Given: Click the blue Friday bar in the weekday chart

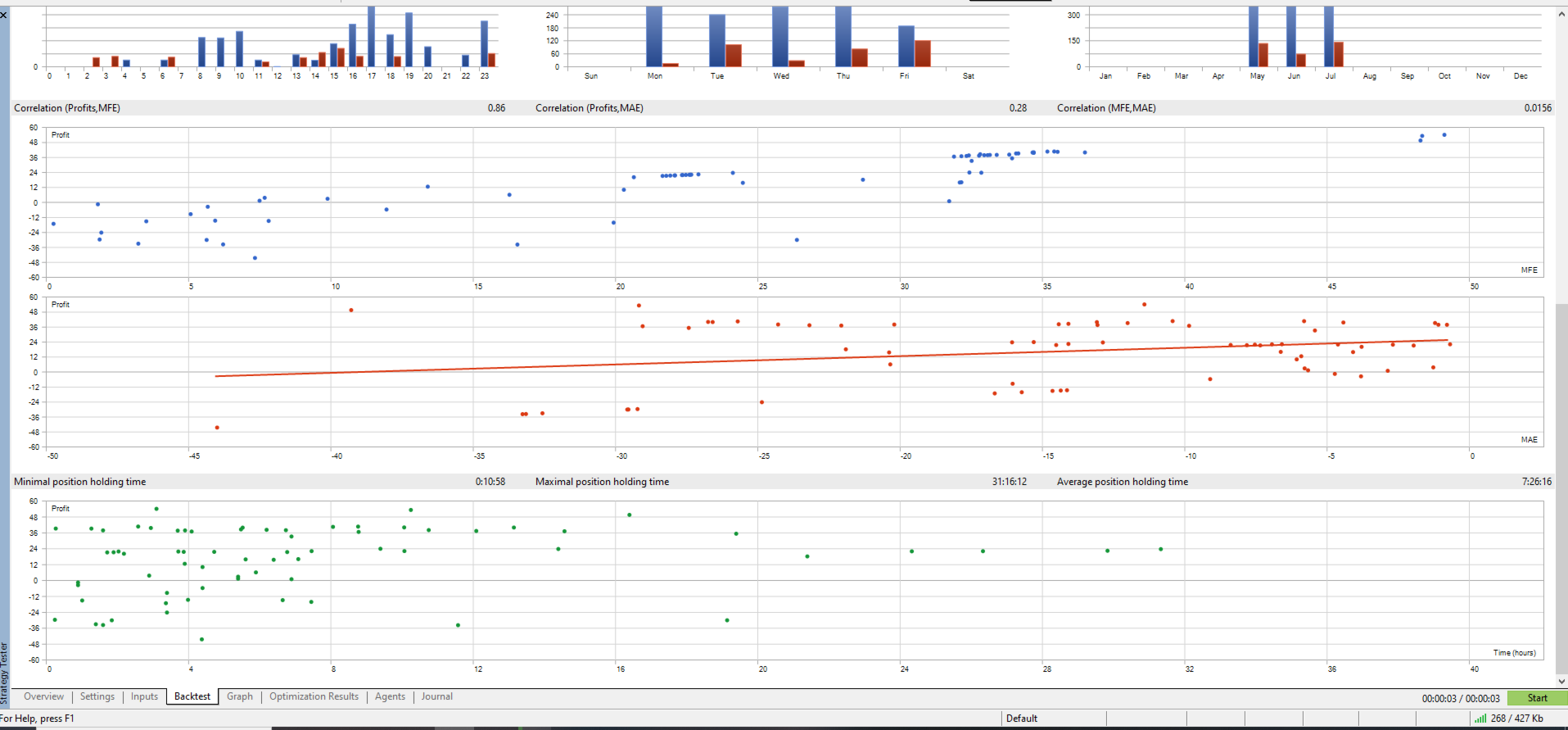Looking at the screenshot, I should tap(906, 46).
